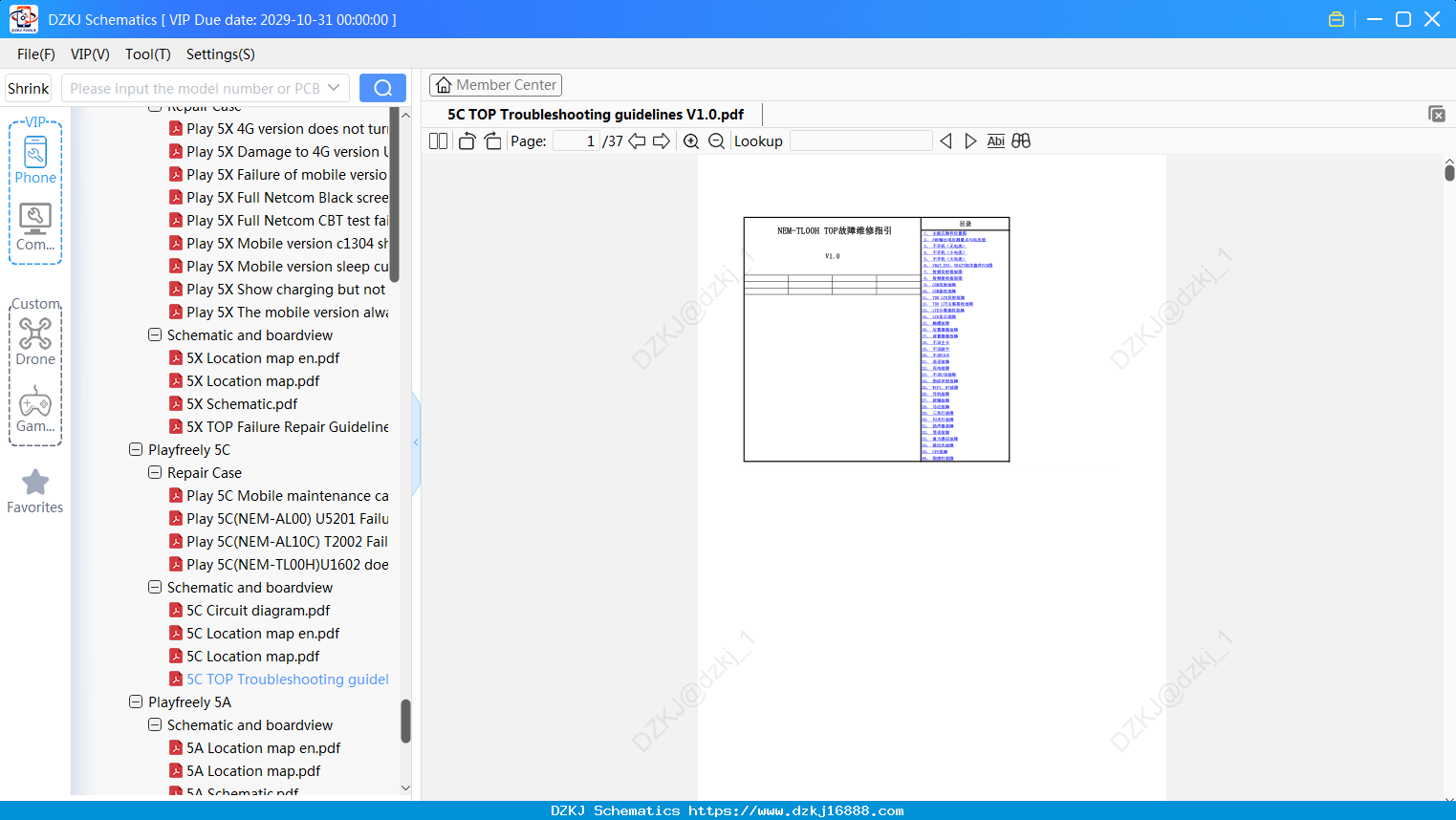The image size is (1456, 820).
Task: Click the DZKJ app logo
Action: click(23, 19)
